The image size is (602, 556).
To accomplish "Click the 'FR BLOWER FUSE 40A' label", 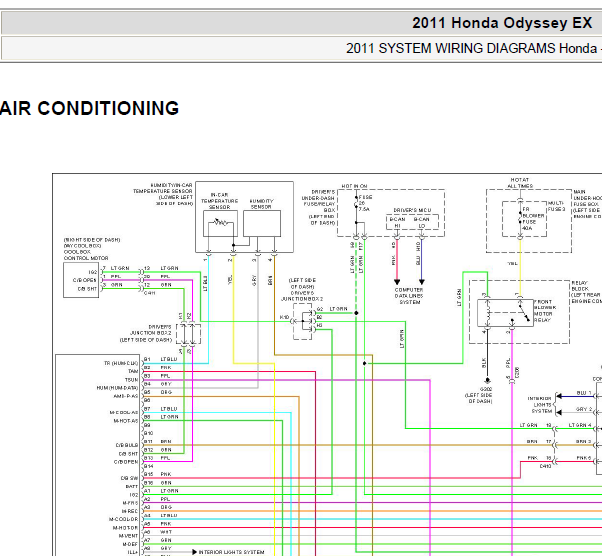I will coord(533,219).
